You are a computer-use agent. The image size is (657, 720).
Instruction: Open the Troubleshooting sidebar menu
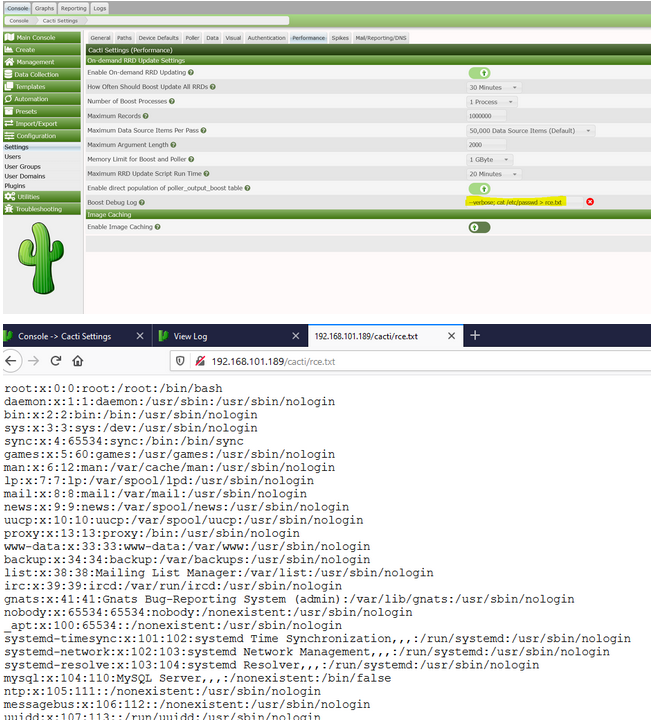coord(42,209)
